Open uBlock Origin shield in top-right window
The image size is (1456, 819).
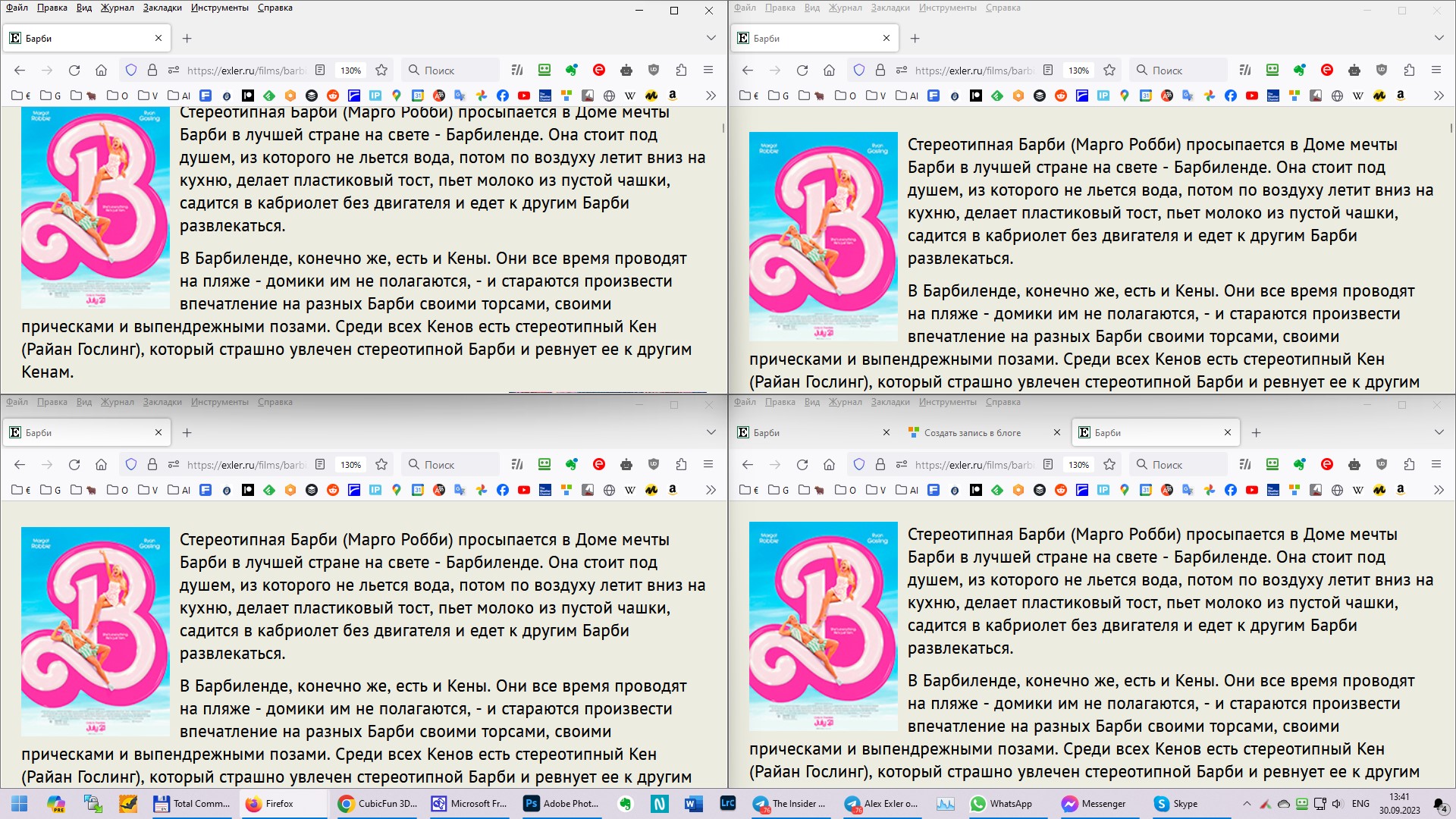coord(1382,70)
